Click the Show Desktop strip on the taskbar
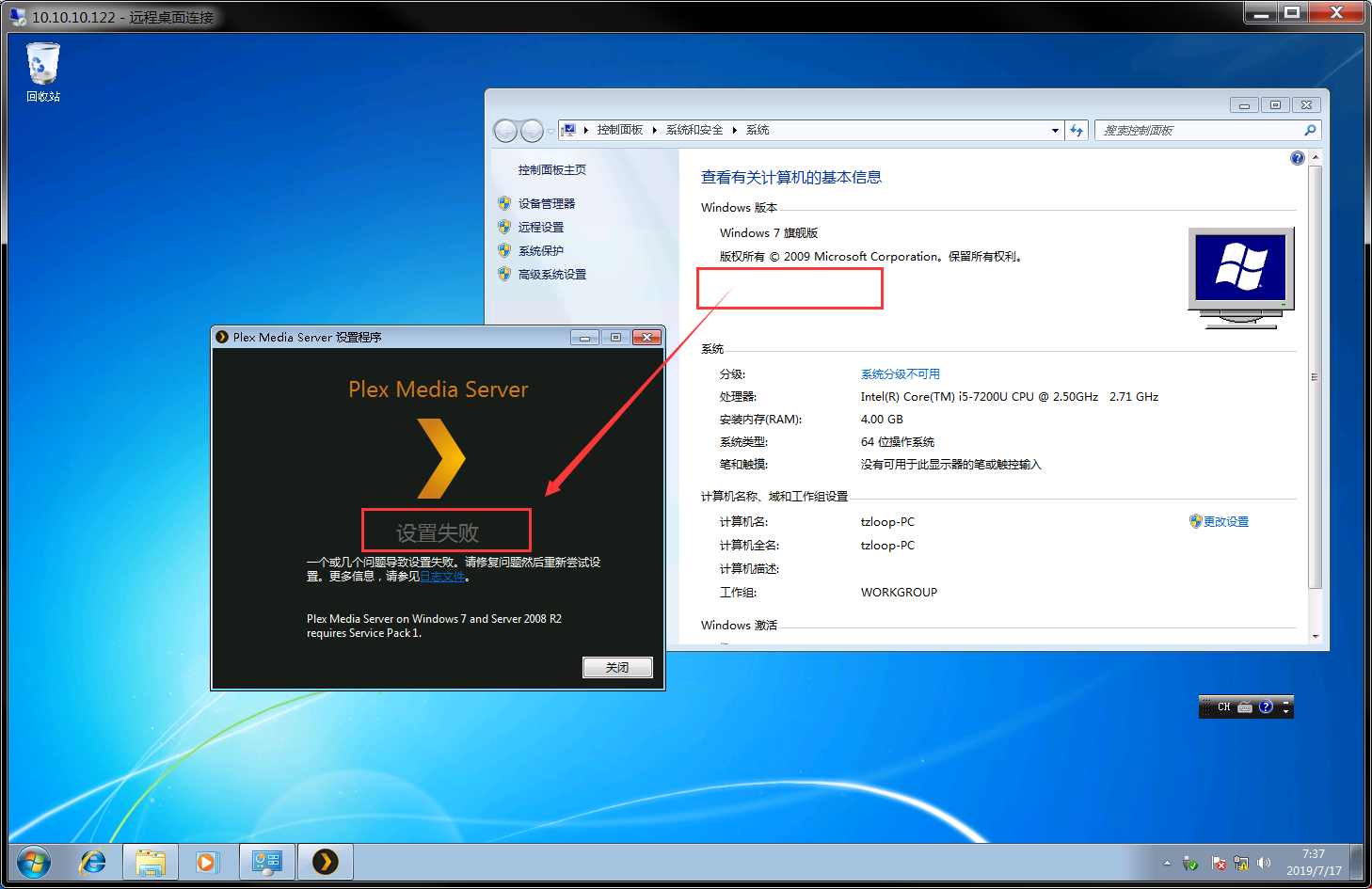Screen dimensions: 1372x889 coord(1357,862)
